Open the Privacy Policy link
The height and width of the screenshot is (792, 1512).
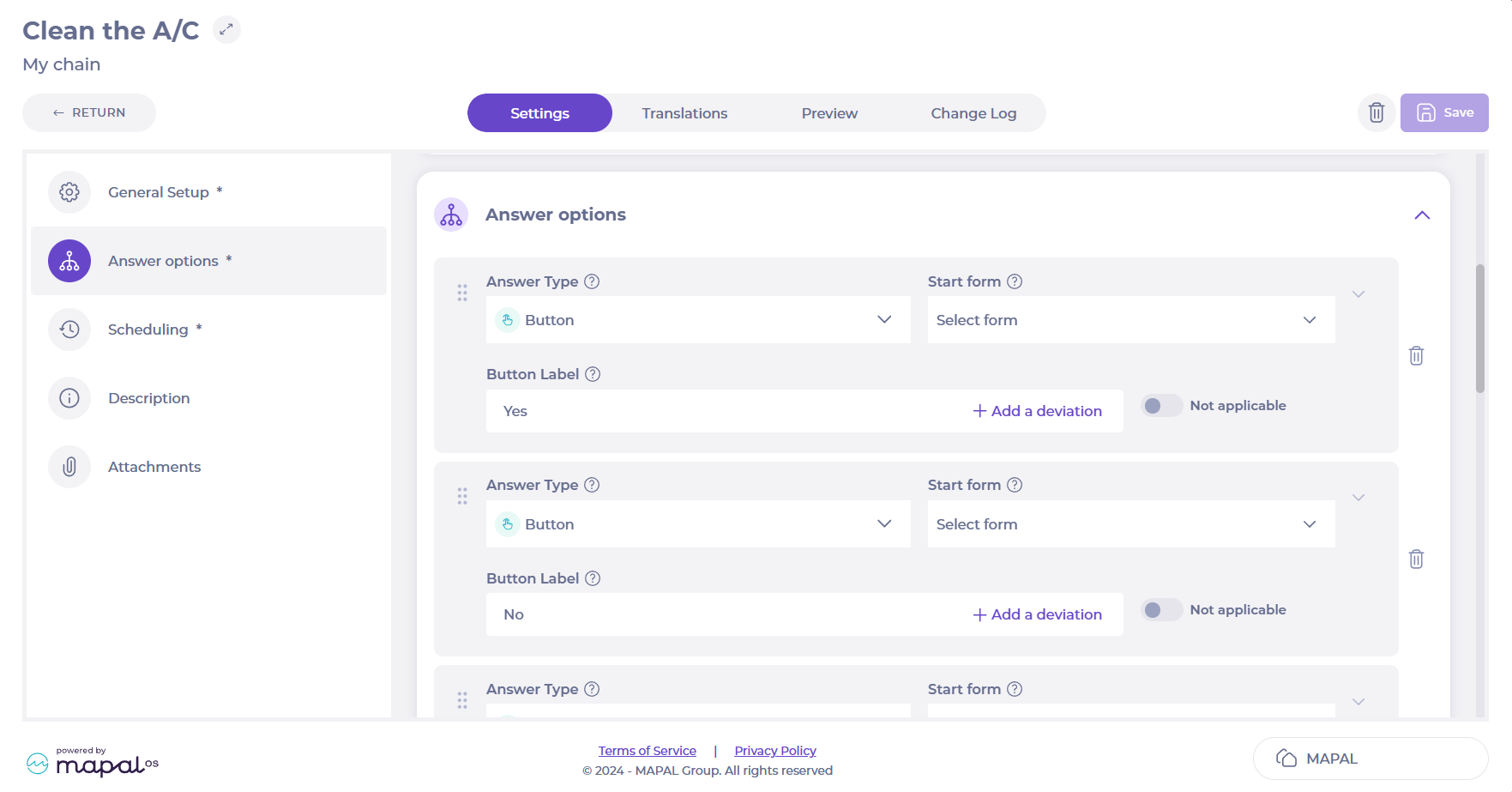tap(775, 751)
